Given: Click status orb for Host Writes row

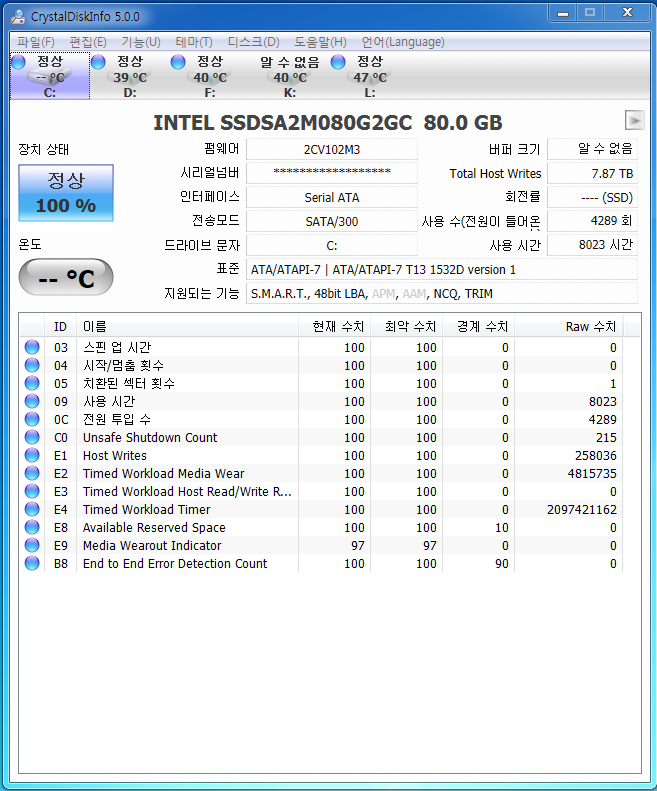Looking at the screenshot, I should click(32, 455).
